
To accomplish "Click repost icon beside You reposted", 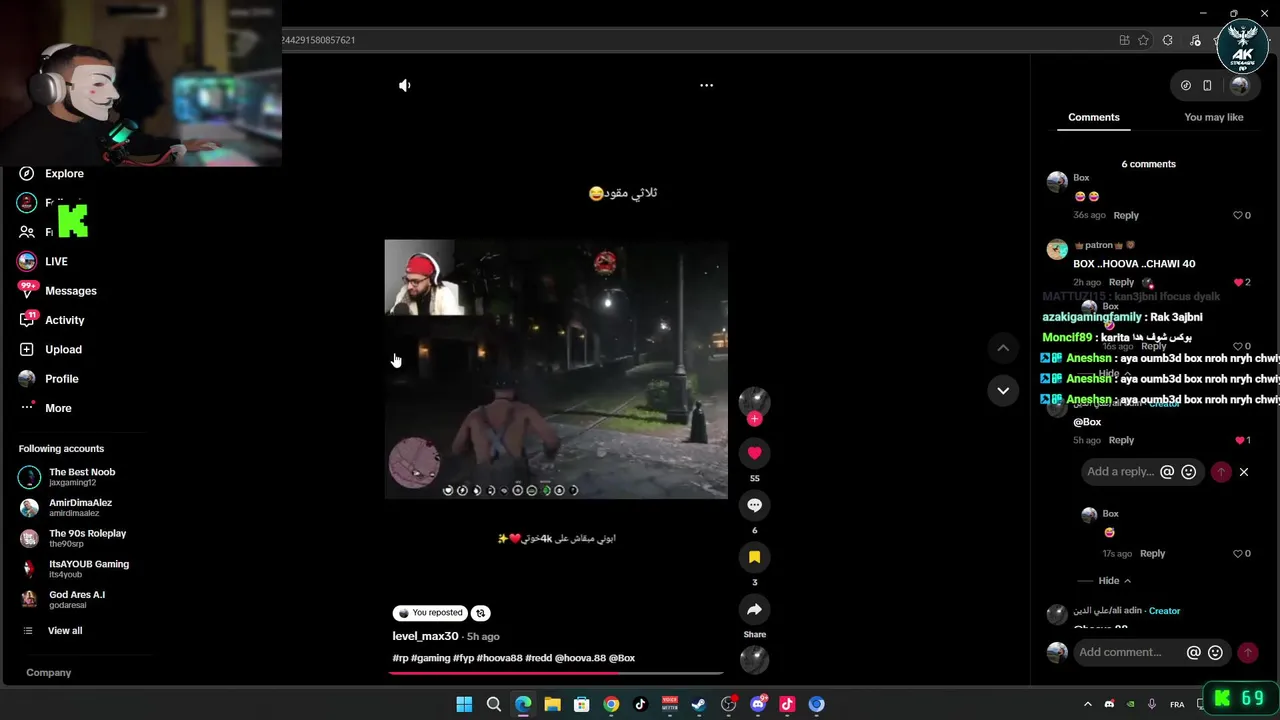I will pos(480,613).
